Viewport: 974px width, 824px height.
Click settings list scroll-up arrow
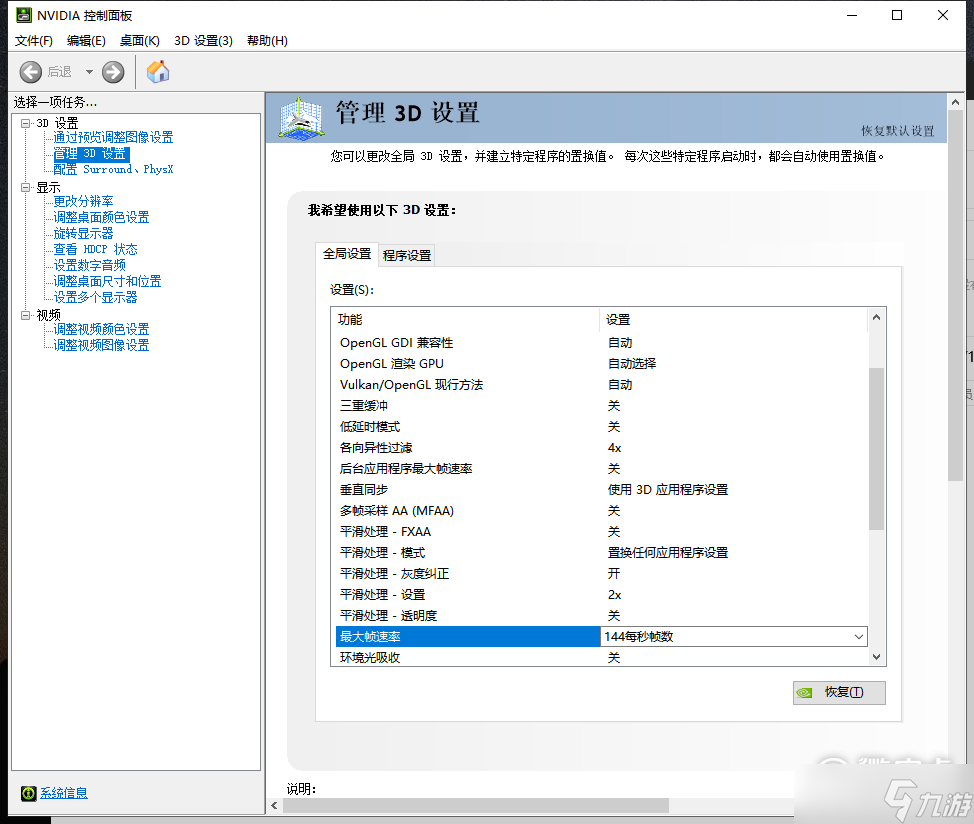coord(876,317)
